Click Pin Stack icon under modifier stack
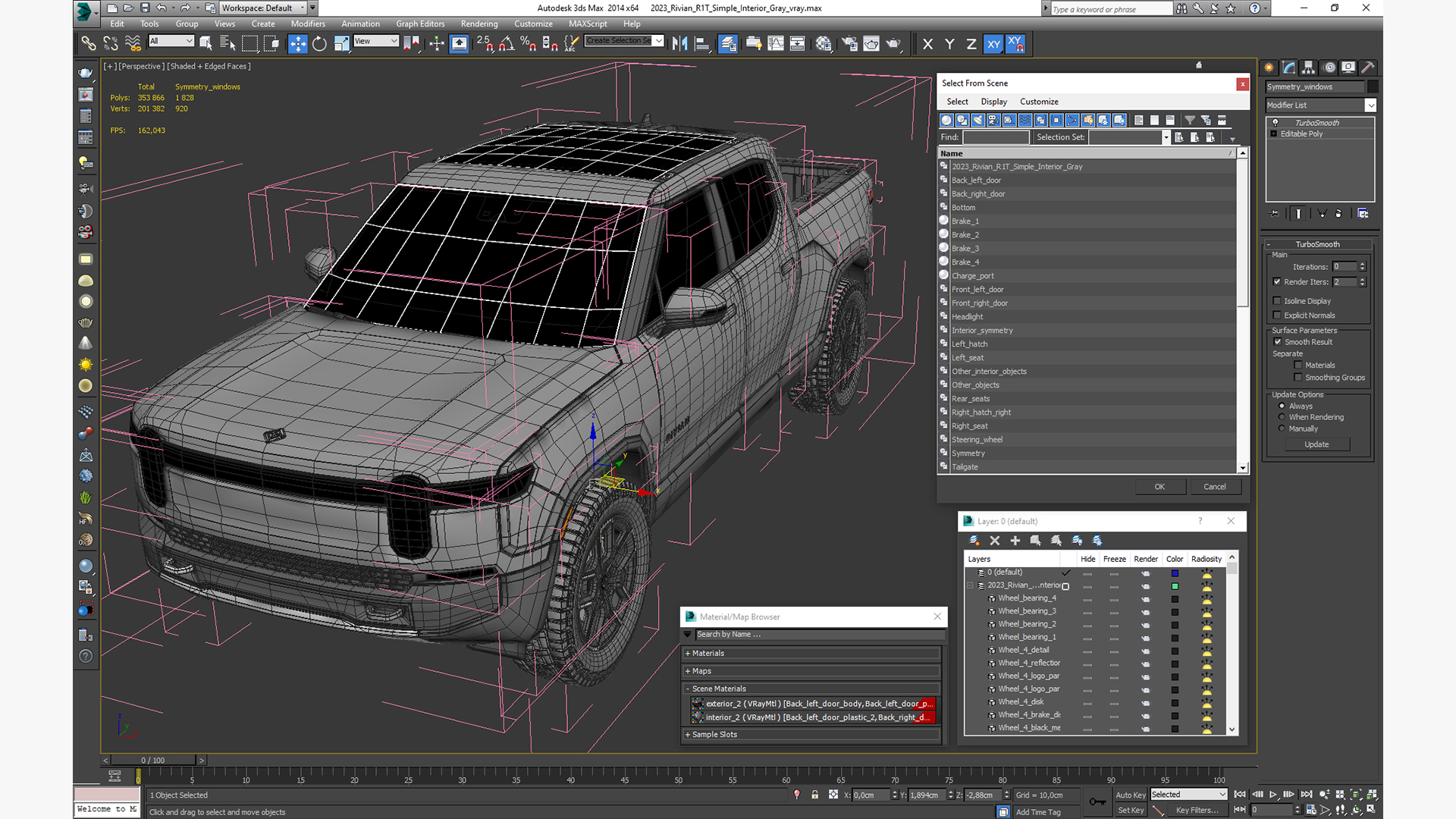 click(x=1275, y=214)
